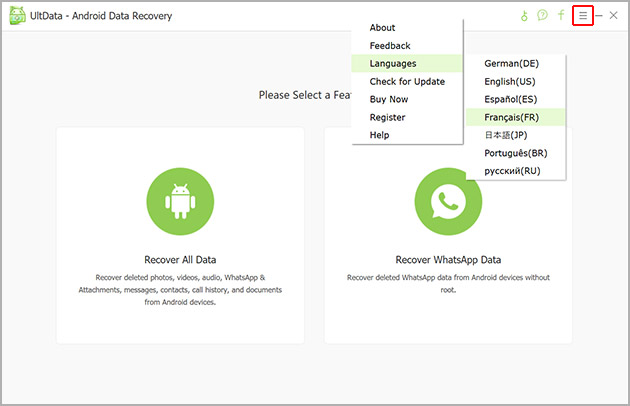This screenshot has height=406, width=630.
Task: Click the UltData - Android Data Recovery title
Action: click(101, 16)
